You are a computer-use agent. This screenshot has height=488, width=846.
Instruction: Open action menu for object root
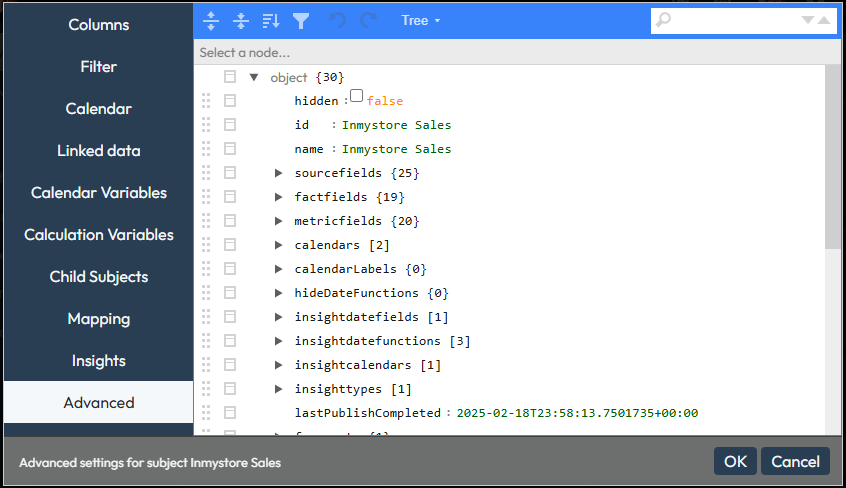tap(230, 77)
